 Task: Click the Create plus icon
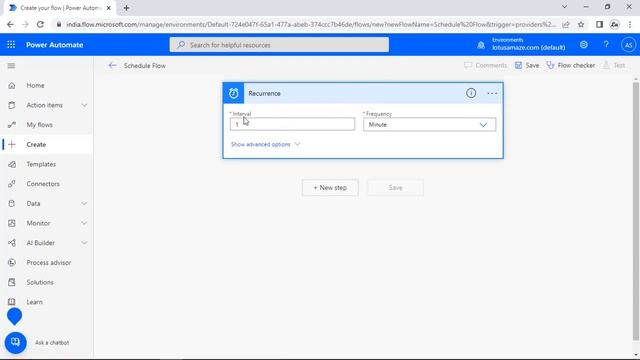tap(12, 144)
